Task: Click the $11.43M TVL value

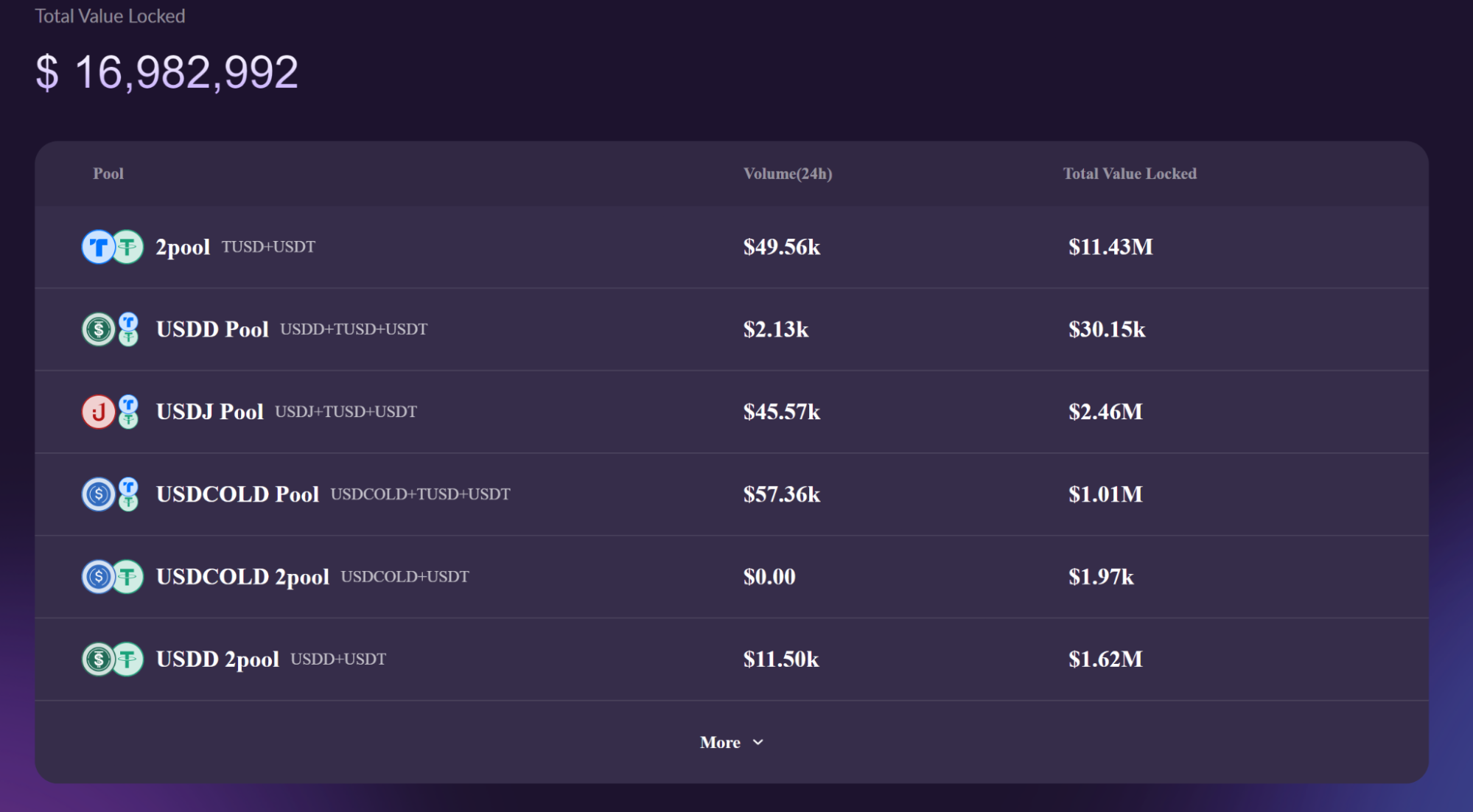Action: [x=1110, y=247]
